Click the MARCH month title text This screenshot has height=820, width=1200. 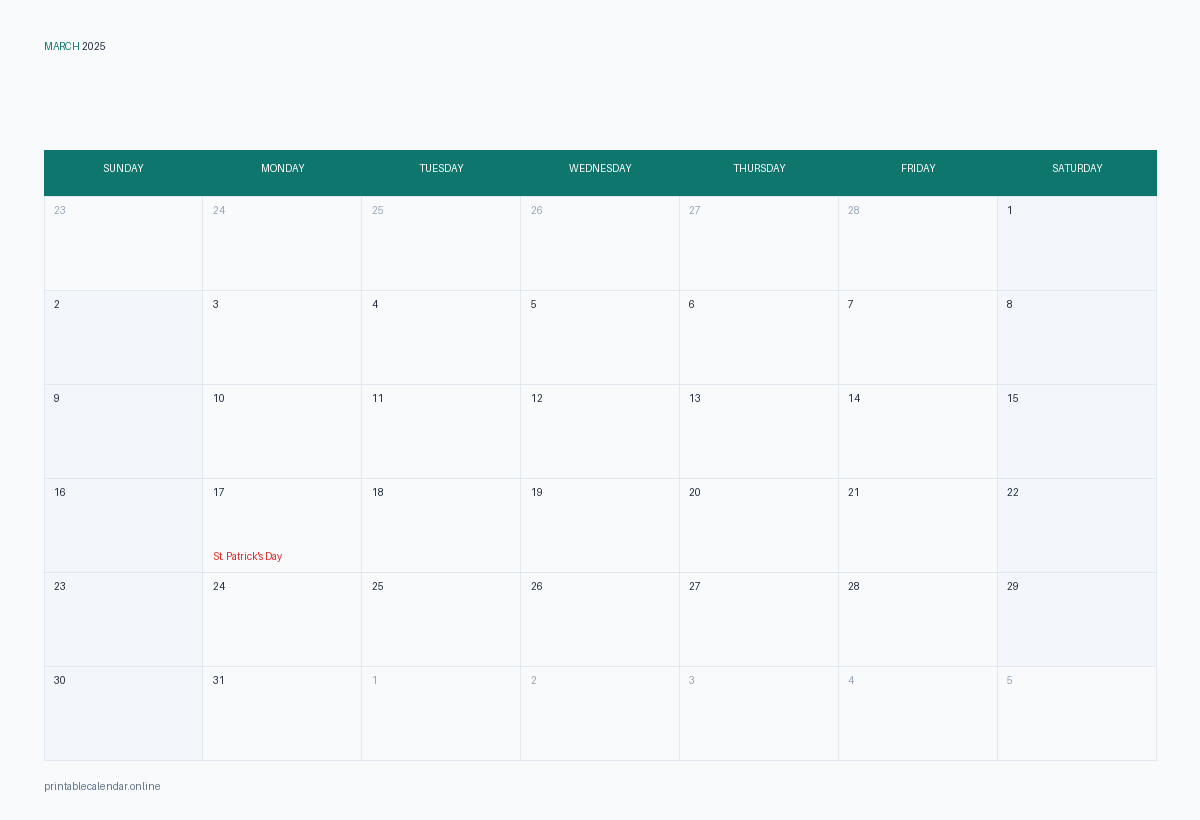coord(62,47)
